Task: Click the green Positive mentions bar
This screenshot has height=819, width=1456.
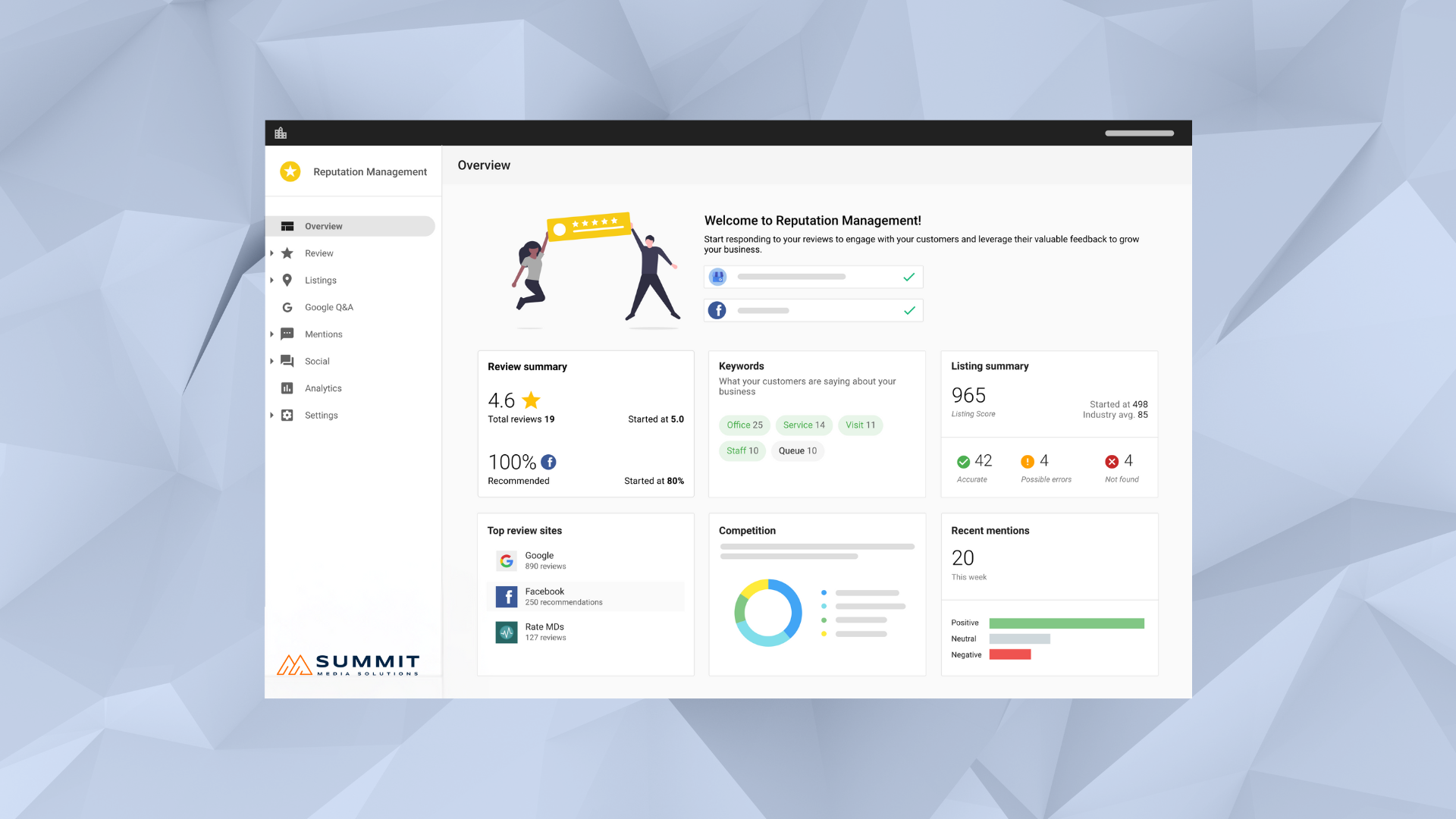Action: pos(1066,623)
